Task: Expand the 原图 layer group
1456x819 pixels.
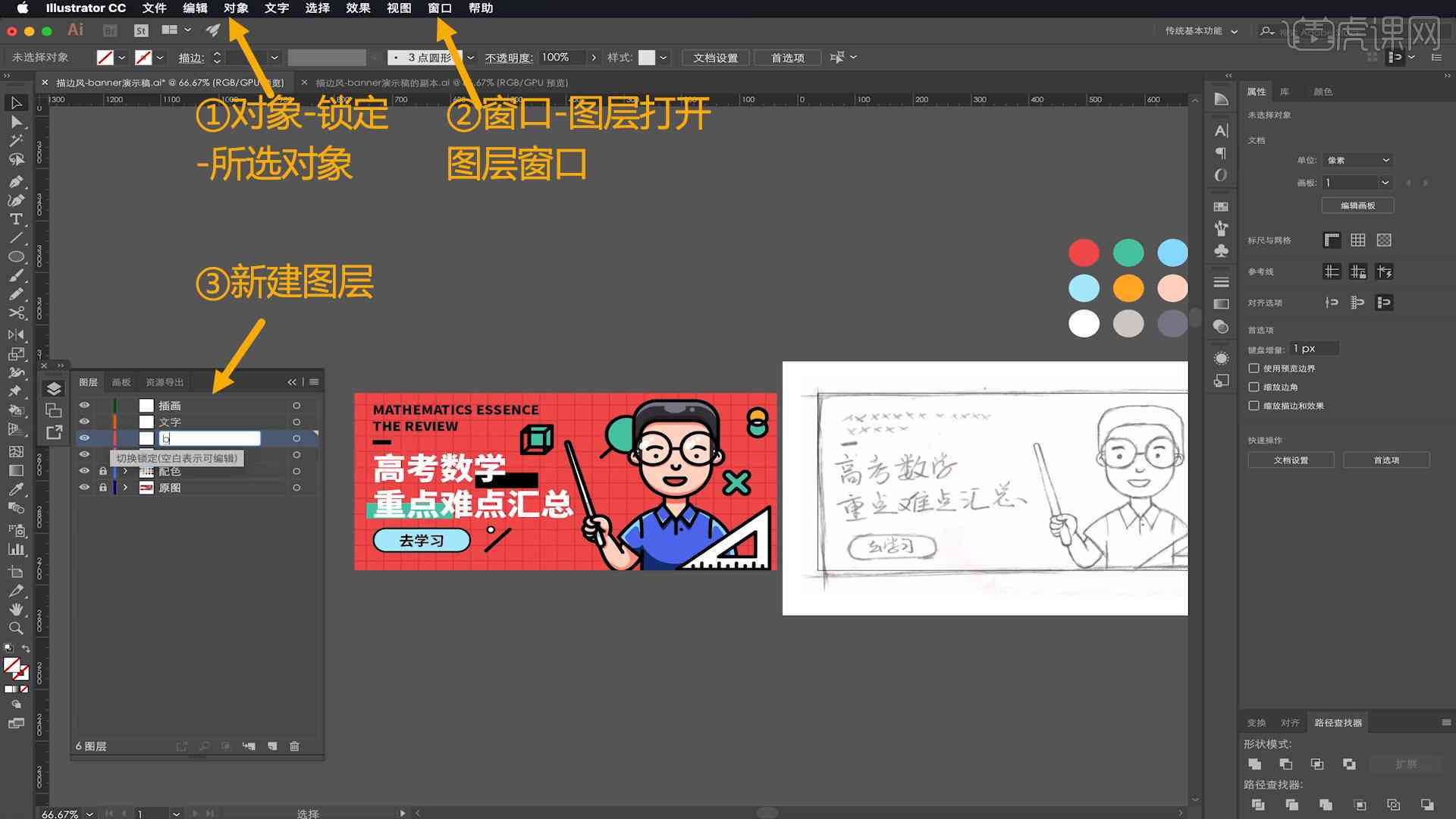Action: tap(124, 487)
